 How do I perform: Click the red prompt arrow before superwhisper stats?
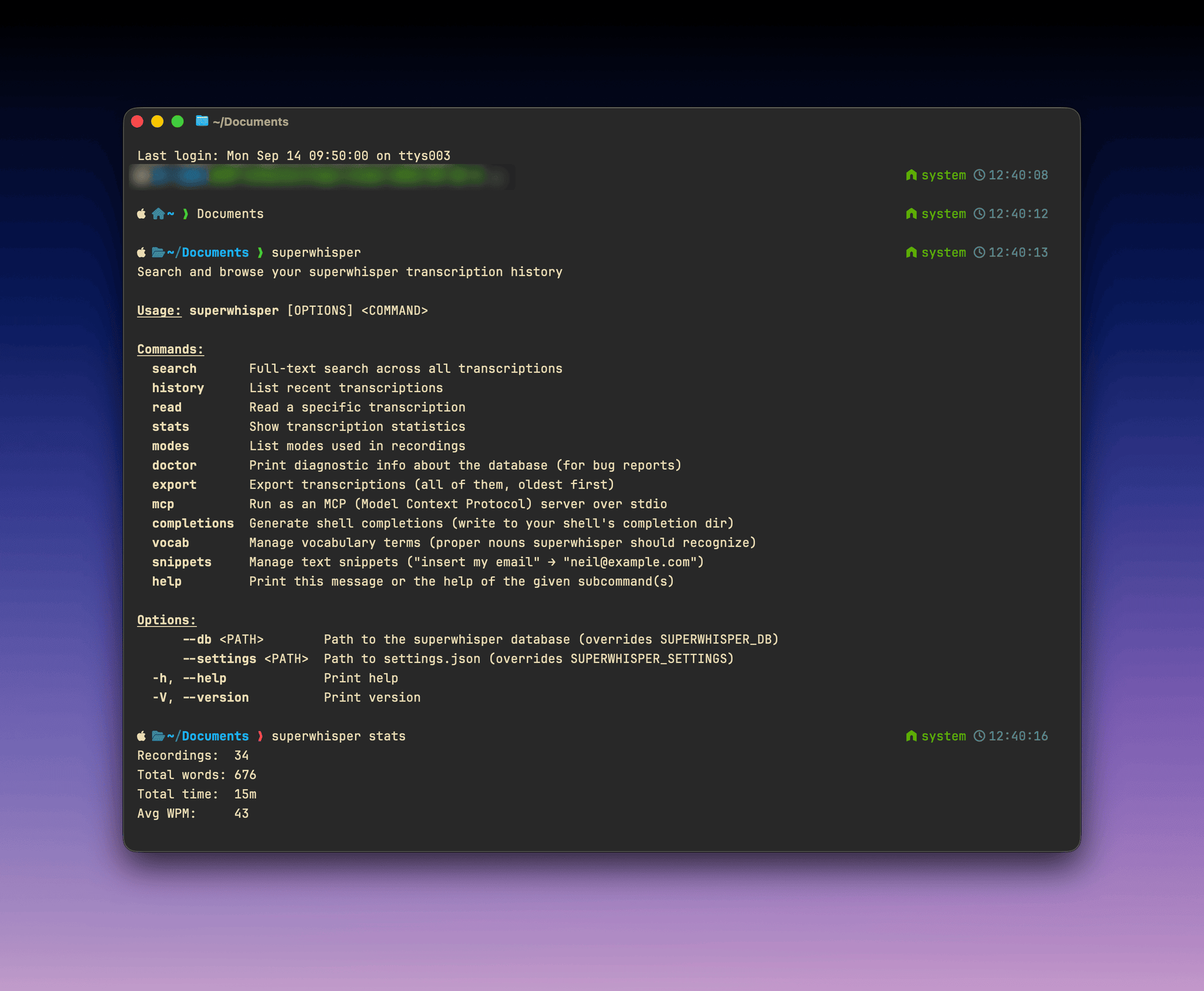260,736
